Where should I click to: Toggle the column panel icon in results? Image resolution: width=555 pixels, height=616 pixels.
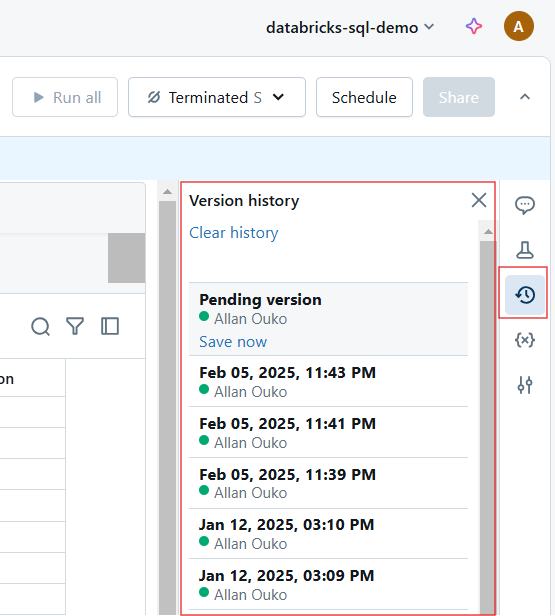[x=110, y=326]
